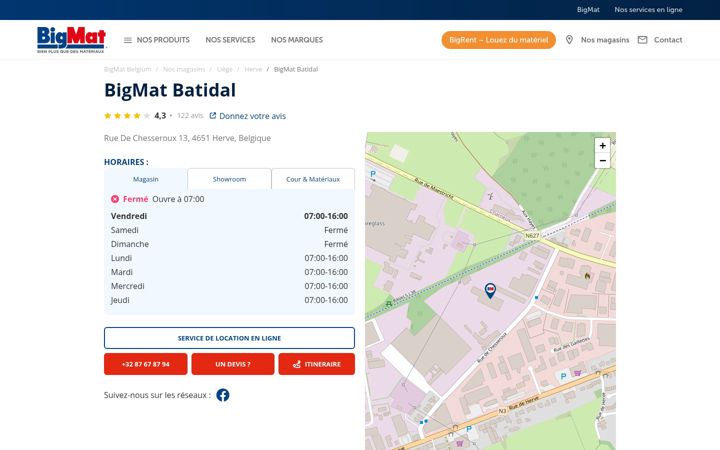Viewport: 720px width, 450px height.
Task: Click the N627 road label on map
Action: pos(532,236)
